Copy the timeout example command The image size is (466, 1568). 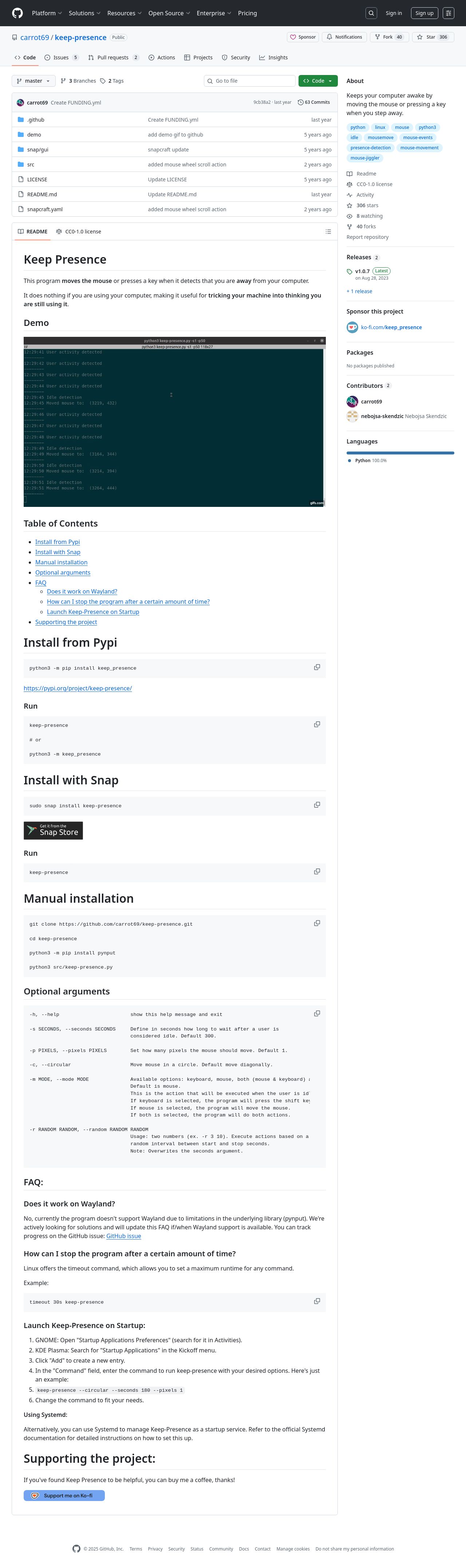click(317, 1301)
